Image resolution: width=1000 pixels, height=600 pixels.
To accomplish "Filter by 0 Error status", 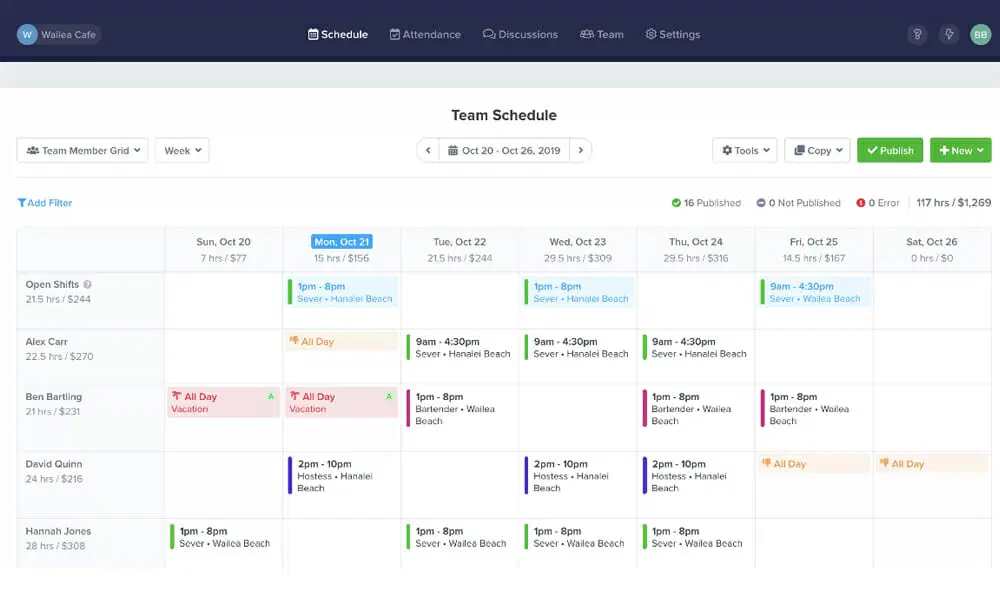I will pos(878,203).
